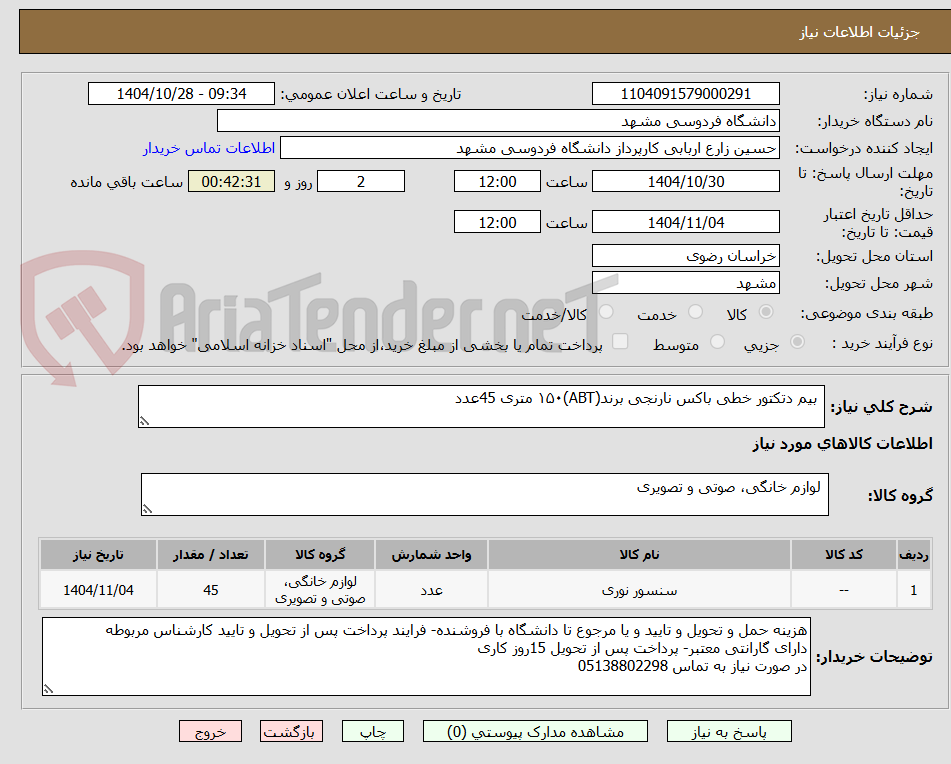Screen dimensions: 951x764
Task: Toggle the اسناد خزانه اسلامی payment checkbox
Action: (620, 341)
